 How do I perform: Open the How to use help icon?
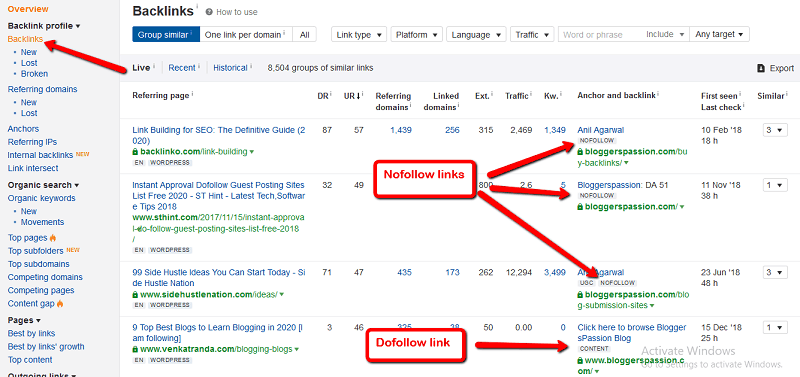coord(209,12)
